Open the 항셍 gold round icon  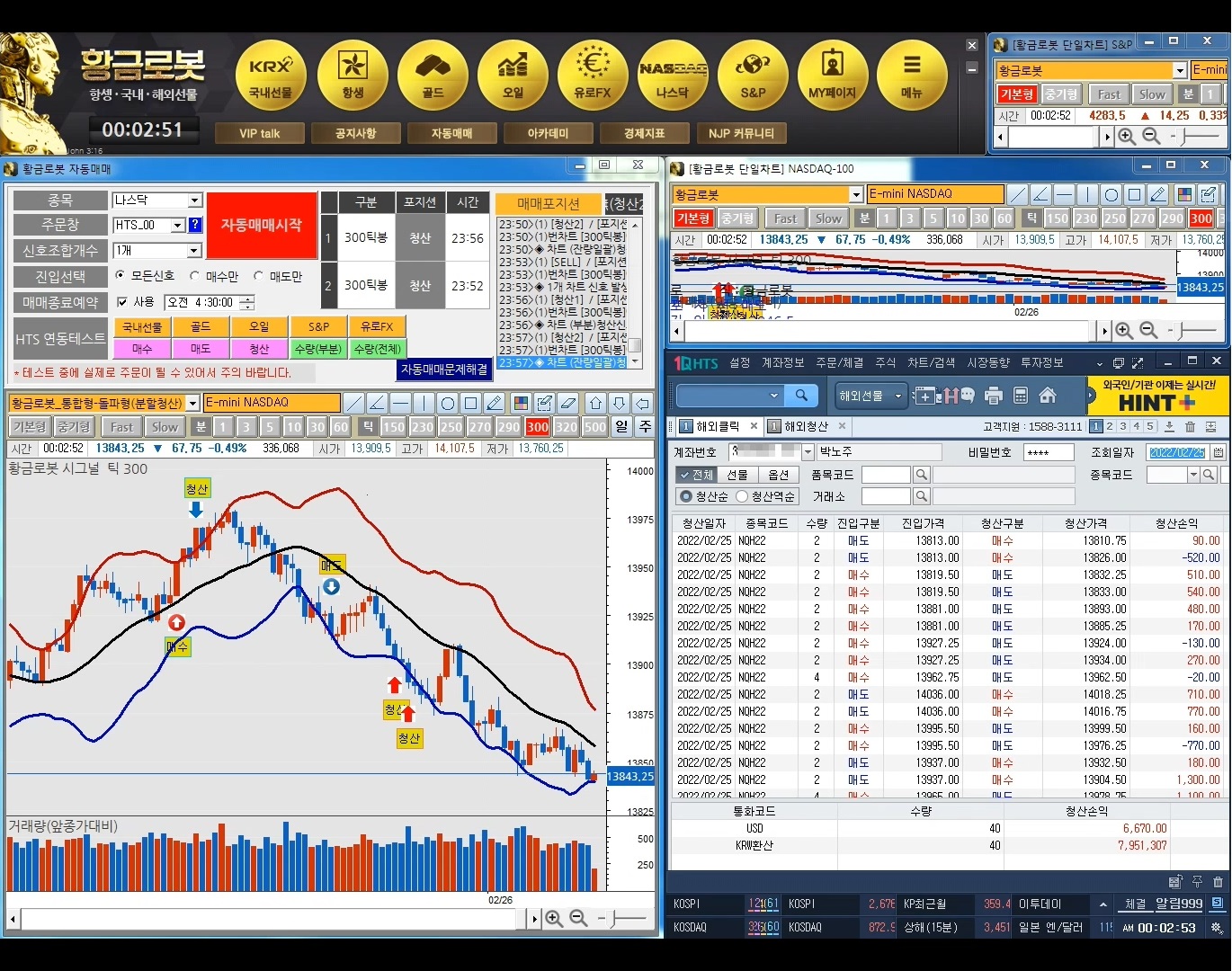(x=353, y=75)
